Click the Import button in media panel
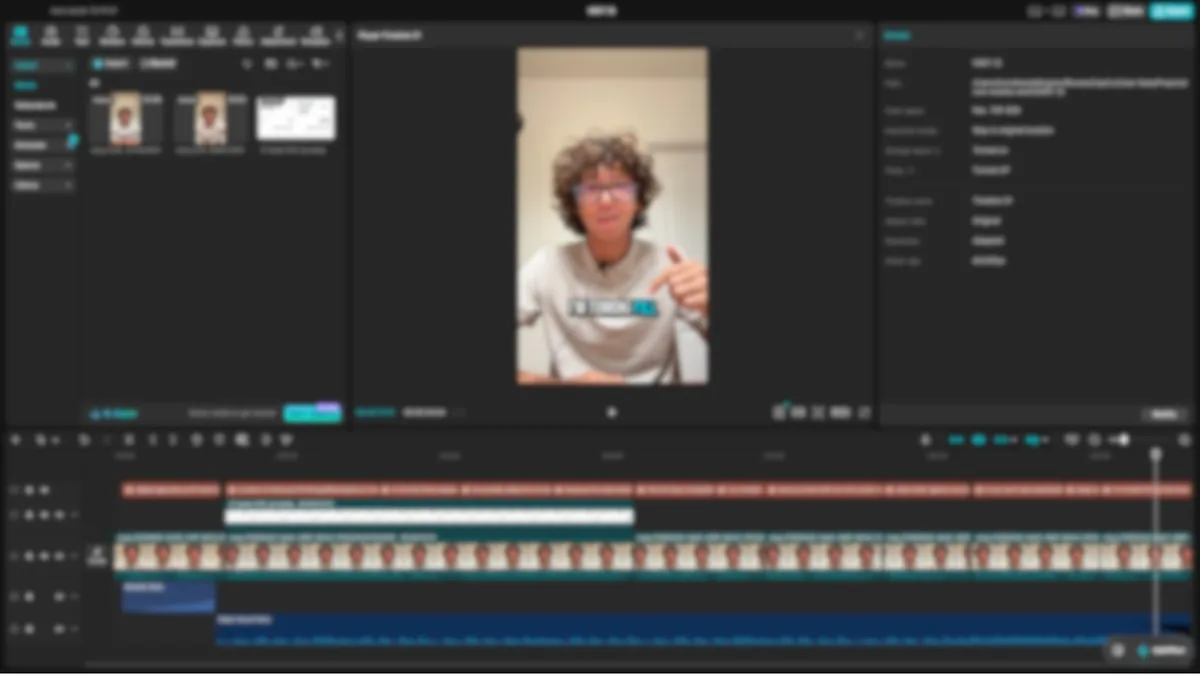 pos(110,64)
